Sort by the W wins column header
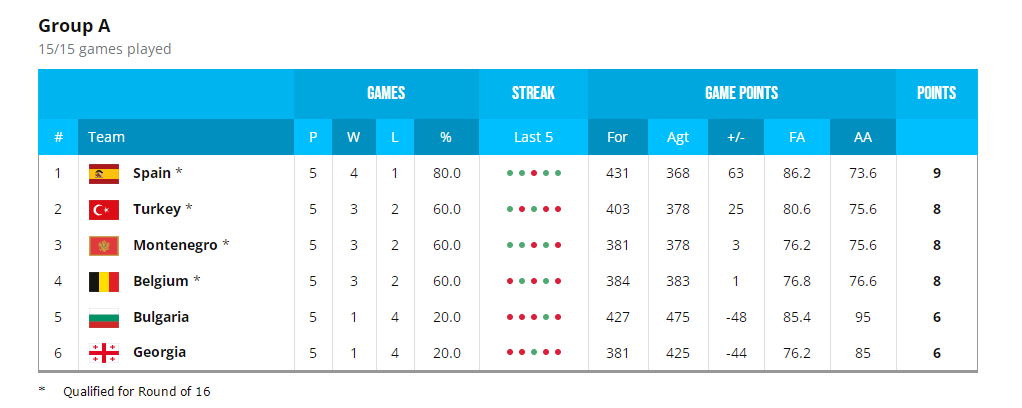 pos(354,137)
